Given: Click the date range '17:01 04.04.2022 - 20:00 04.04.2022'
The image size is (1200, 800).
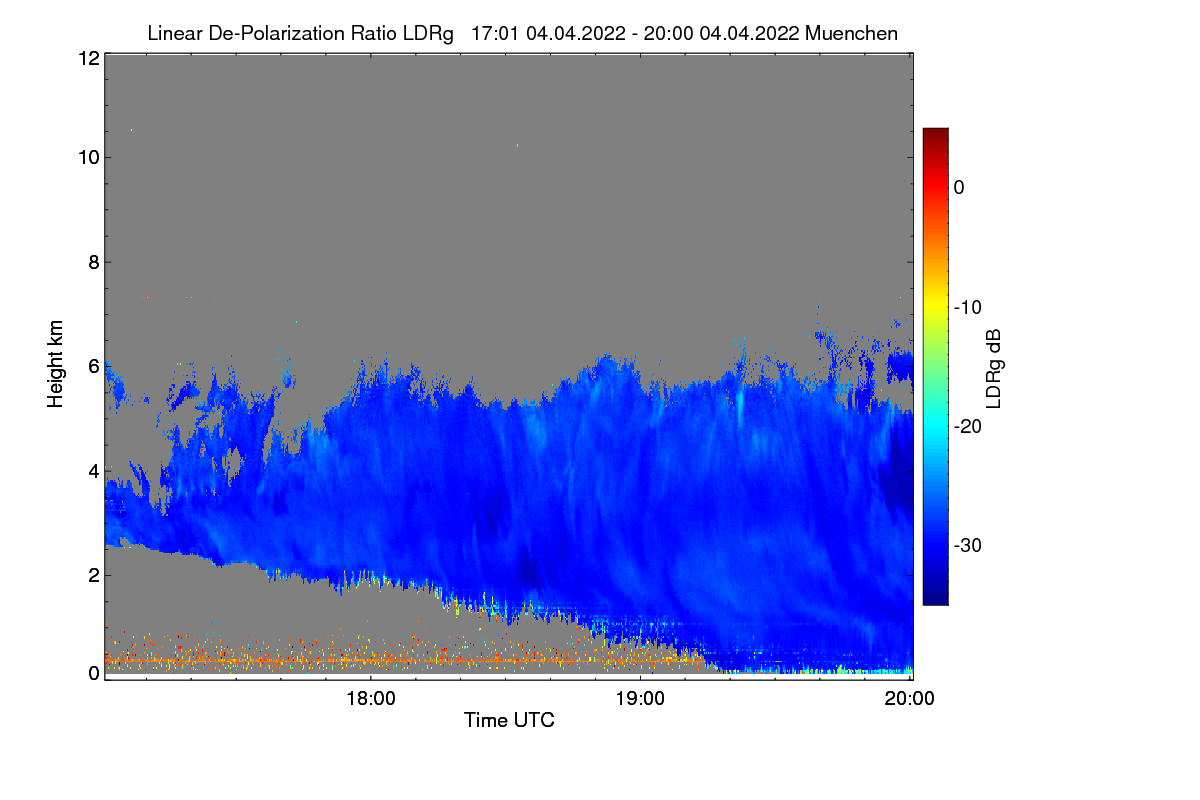Looking at the screenshot, I should (634, 33).
